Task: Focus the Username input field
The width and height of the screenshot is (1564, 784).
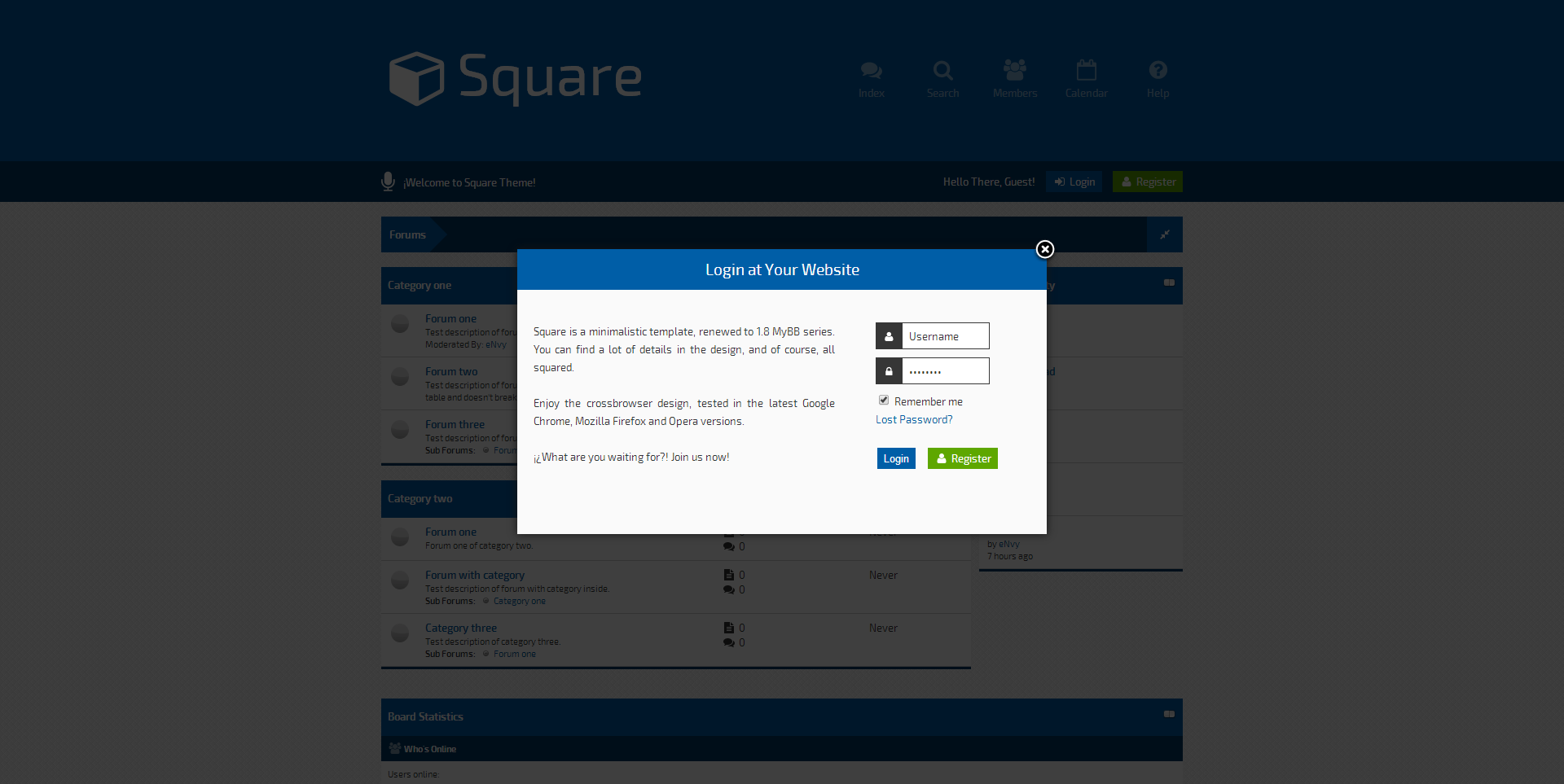Action: point(946,336)
